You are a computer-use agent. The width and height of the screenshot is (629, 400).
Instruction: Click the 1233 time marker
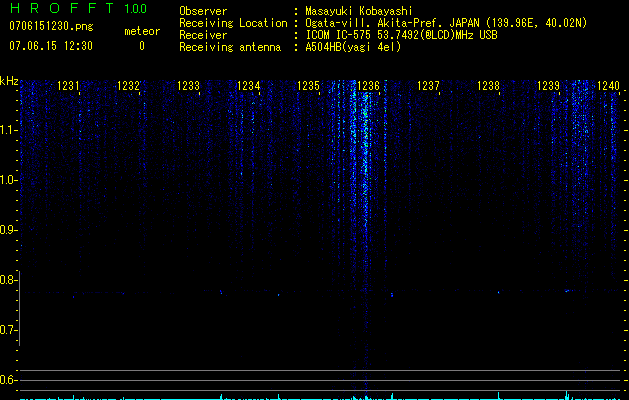[x=188, y=86]
